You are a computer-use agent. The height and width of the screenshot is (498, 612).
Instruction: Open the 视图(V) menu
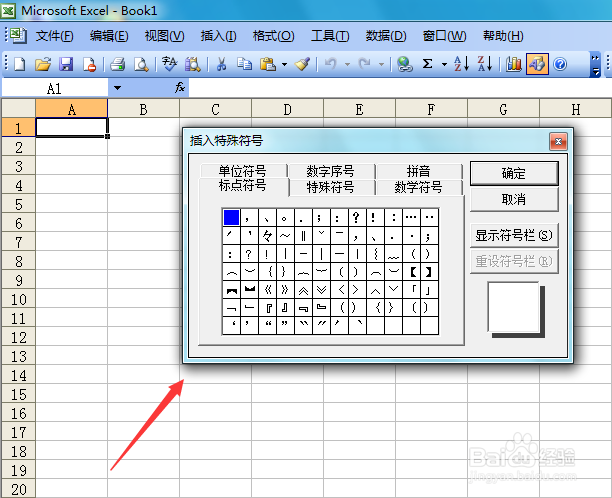(164, 36)
